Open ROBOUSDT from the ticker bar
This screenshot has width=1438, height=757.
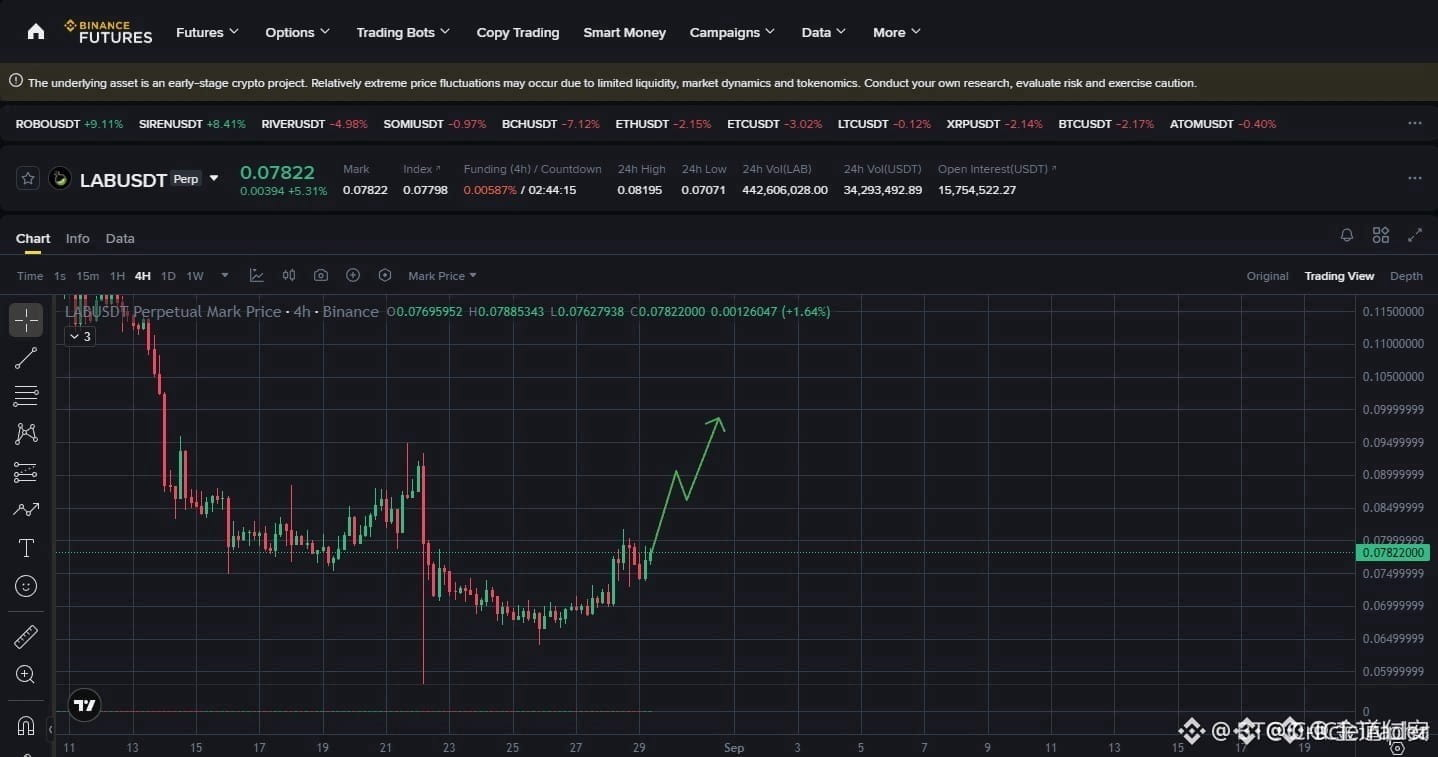(x=69, y=124)
